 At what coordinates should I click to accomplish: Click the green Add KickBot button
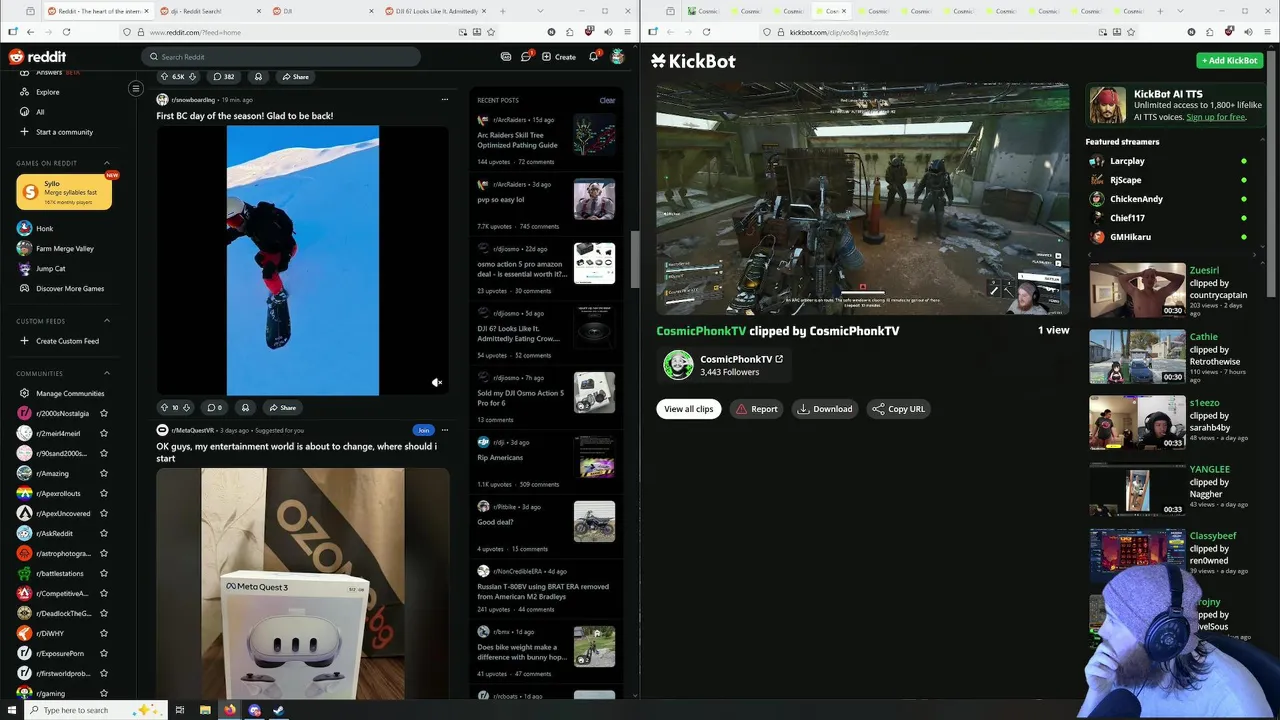pos(1230,60)
